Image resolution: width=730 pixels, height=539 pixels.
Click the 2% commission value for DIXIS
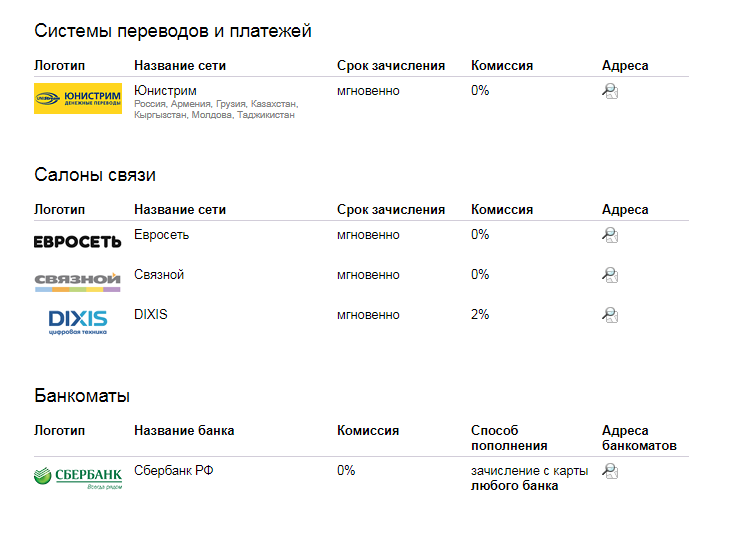tap(480, 315)
